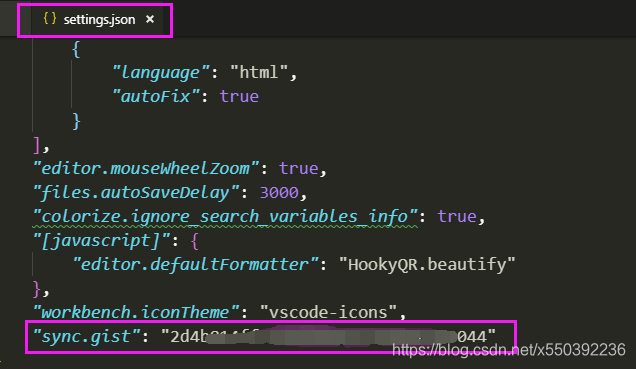Click the "colorize.ignore_search_variables_info" key
Screen dimensions: 636x369
(x=225, y=217)
